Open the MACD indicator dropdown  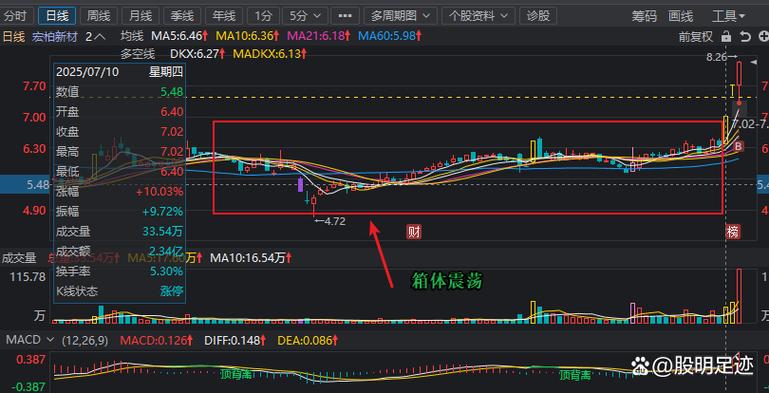click(x=29, y=340)
